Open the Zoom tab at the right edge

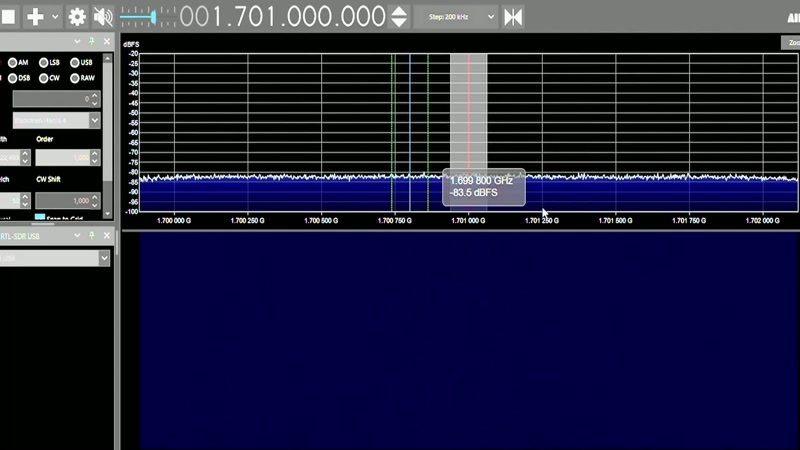[791, 43]
